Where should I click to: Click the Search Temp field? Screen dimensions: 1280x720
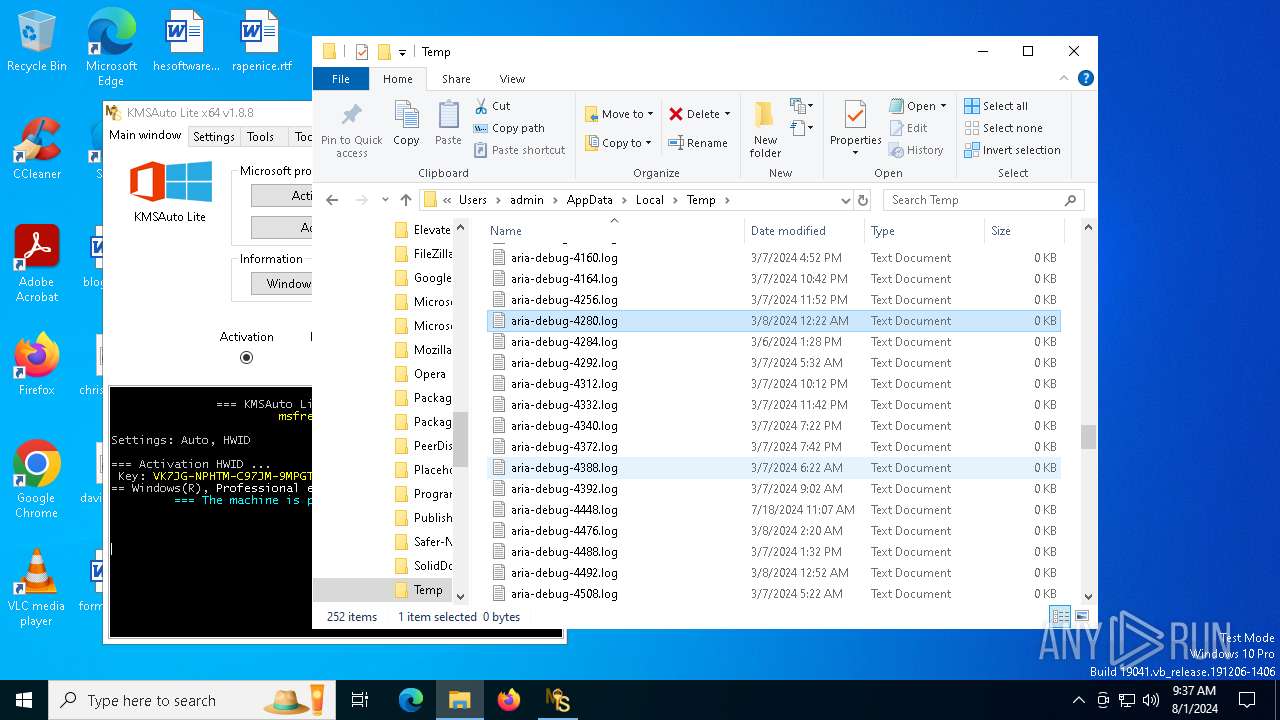982,200
